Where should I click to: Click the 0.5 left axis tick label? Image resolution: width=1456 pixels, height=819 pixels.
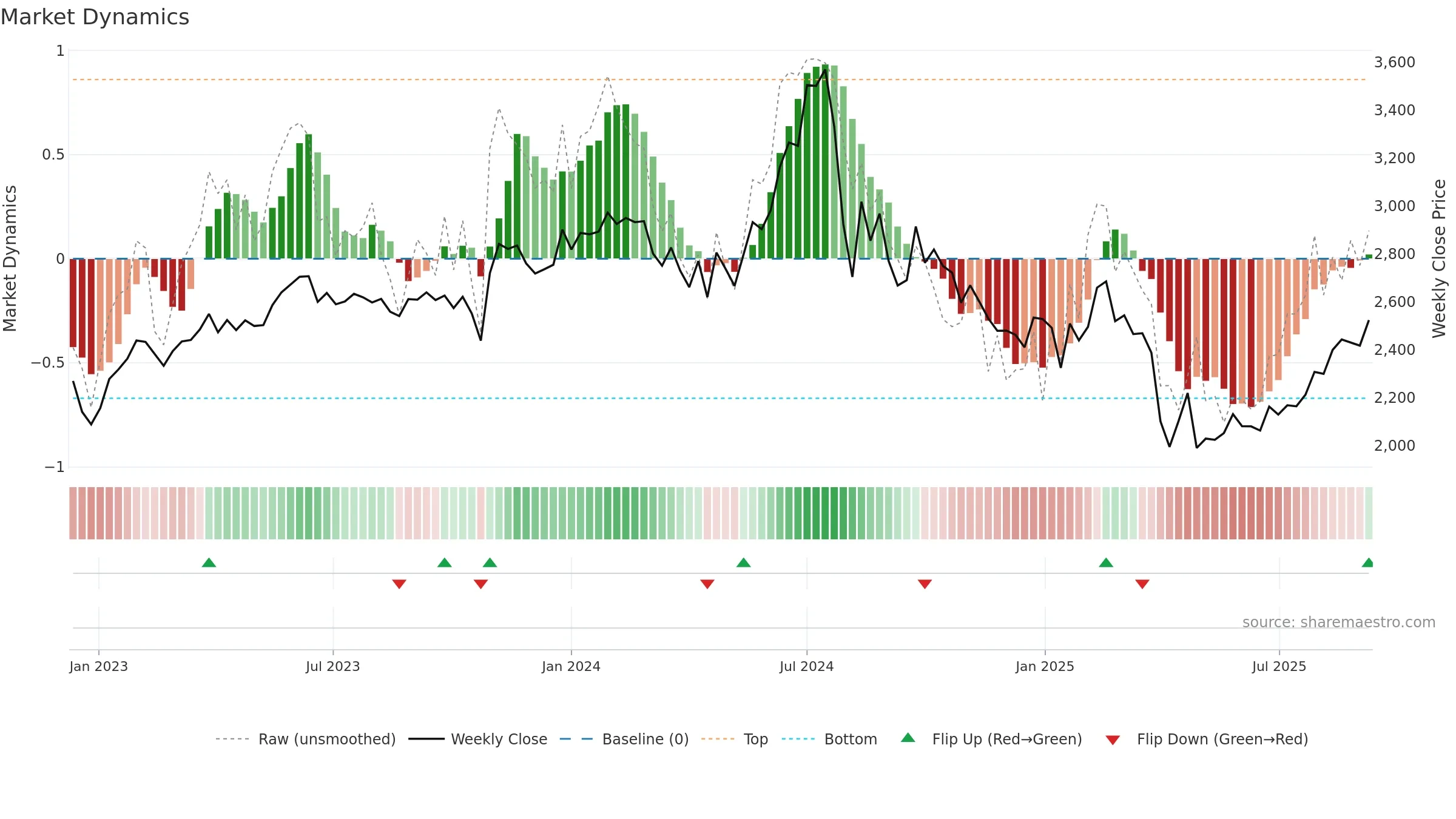[53, 155]
